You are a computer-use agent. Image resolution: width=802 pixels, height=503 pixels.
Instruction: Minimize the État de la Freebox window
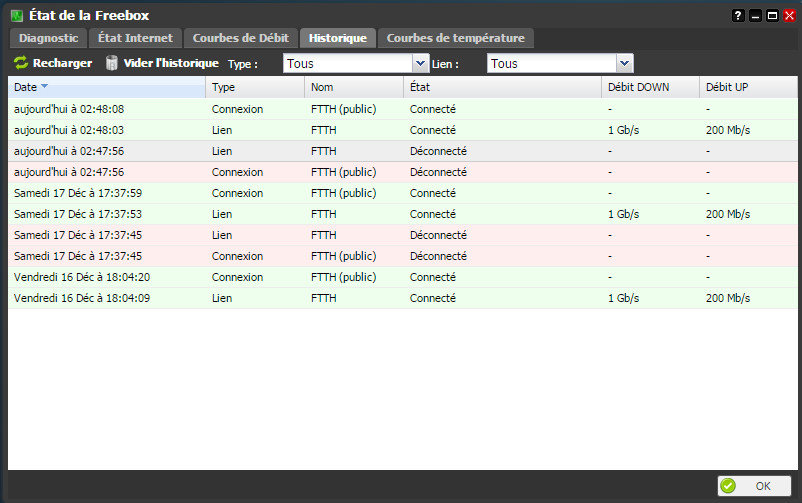tap(755, 16)
